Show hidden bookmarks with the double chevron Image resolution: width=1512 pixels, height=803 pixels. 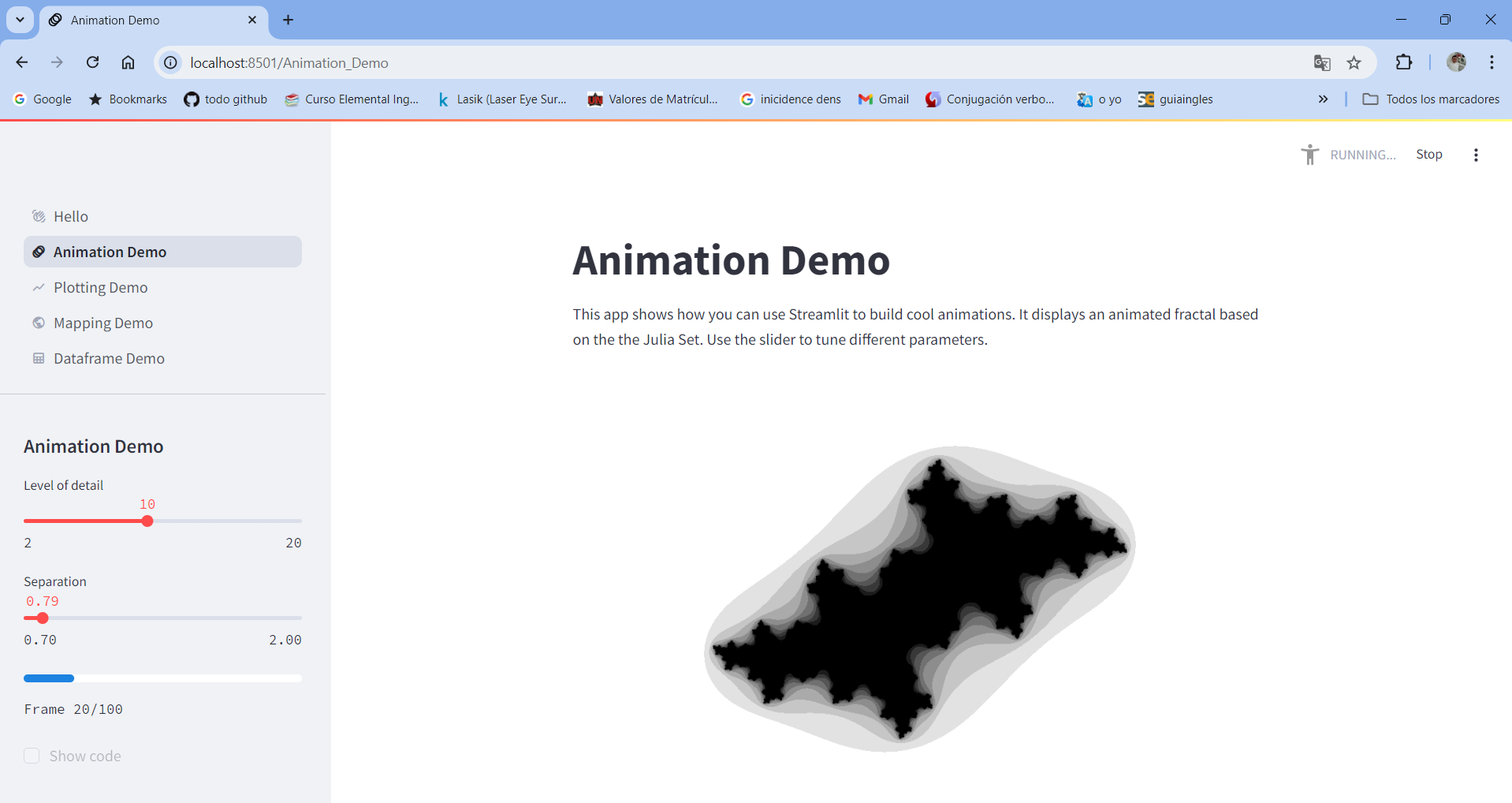point(1323,99)
